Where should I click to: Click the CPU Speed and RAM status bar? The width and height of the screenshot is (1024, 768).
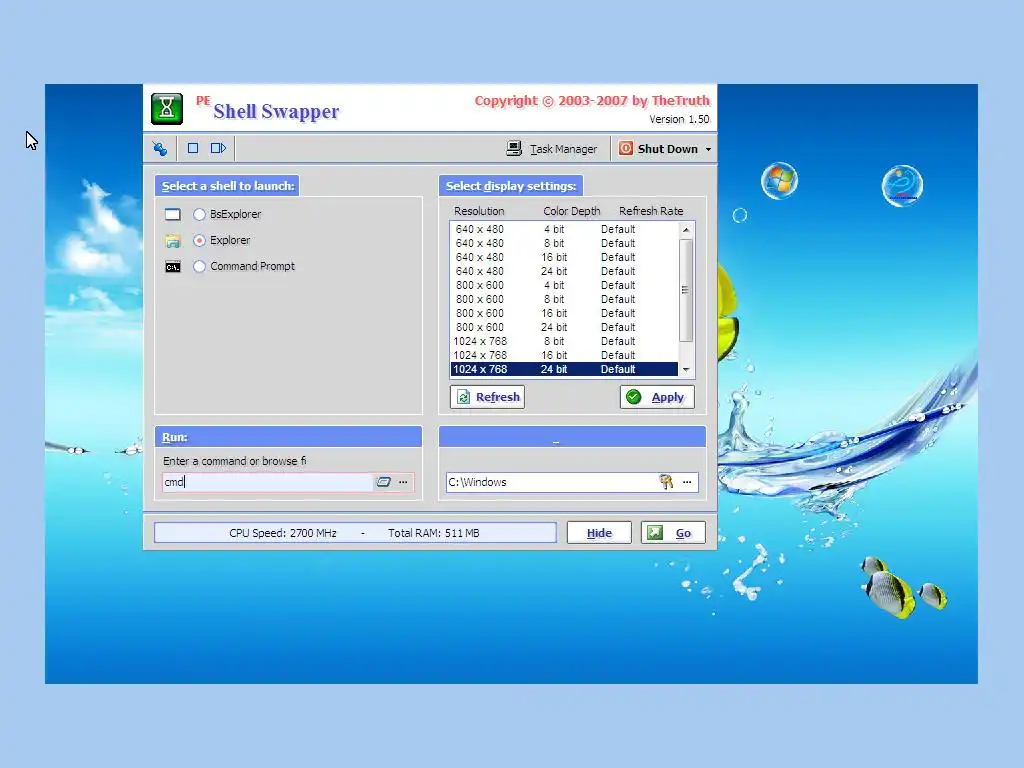355,533
